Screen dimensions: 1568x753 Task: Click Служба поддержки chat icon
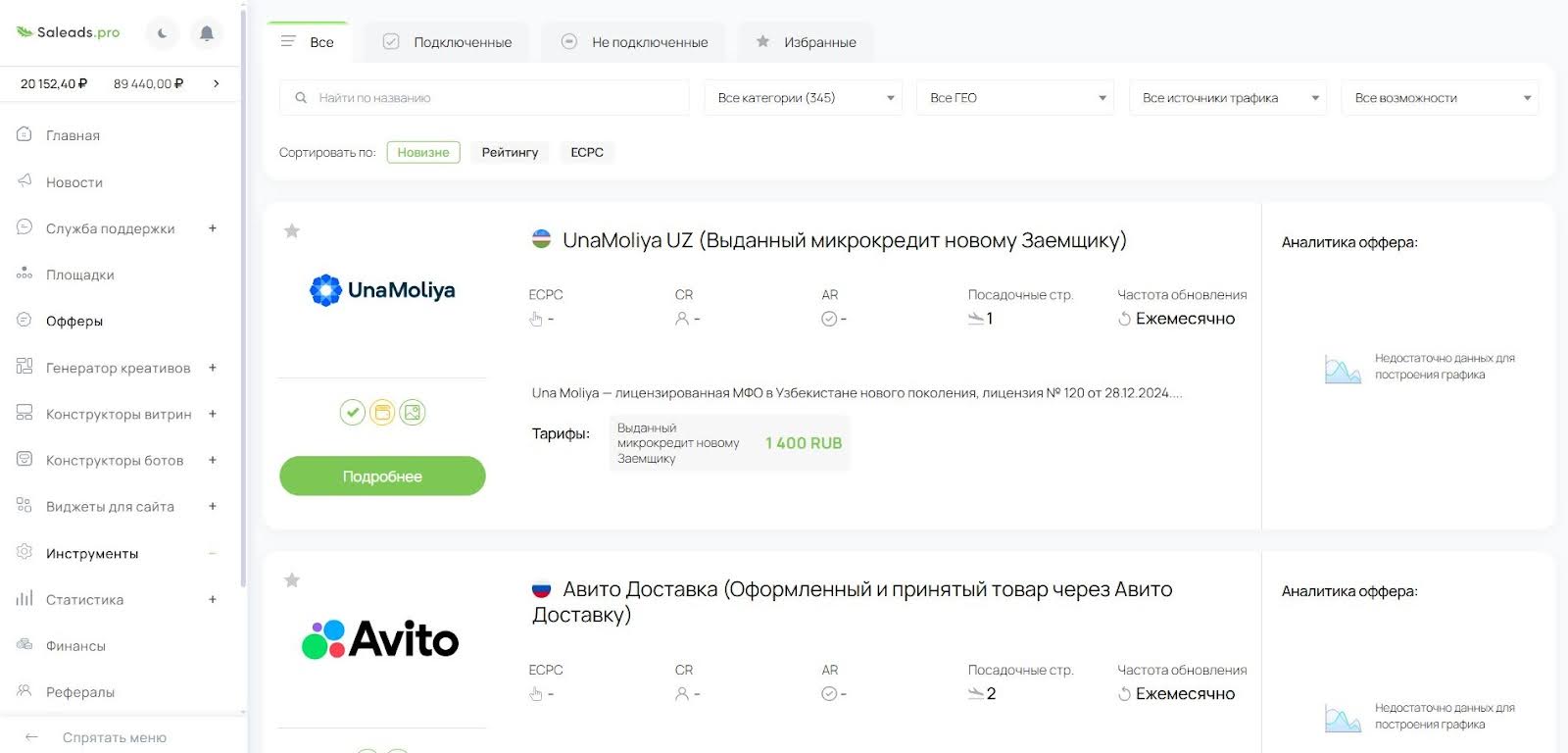[x=24, y=227]
